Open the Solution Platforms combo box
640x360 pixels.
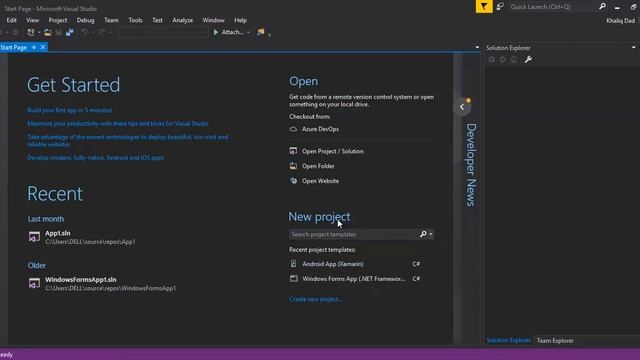(182, 32)
